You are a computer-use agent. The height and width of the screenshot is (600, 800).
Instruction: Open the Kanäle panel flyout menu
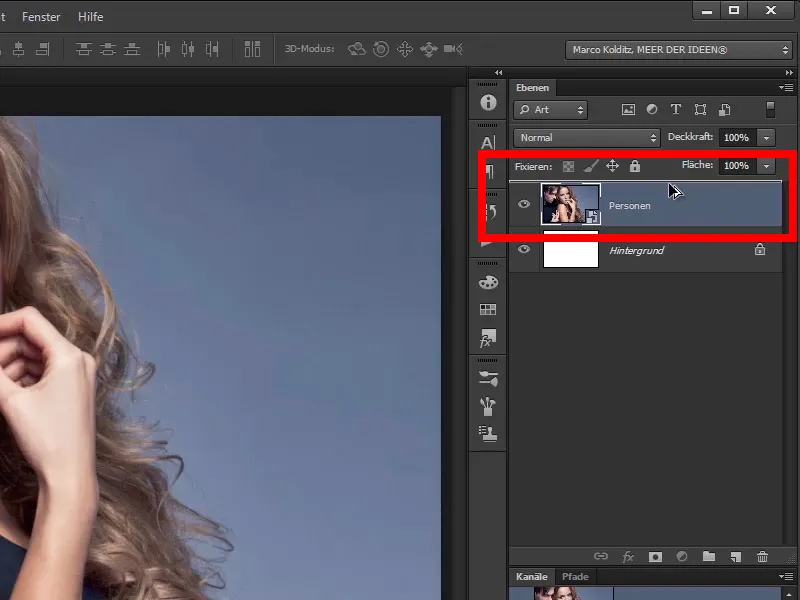click(786, 577)
